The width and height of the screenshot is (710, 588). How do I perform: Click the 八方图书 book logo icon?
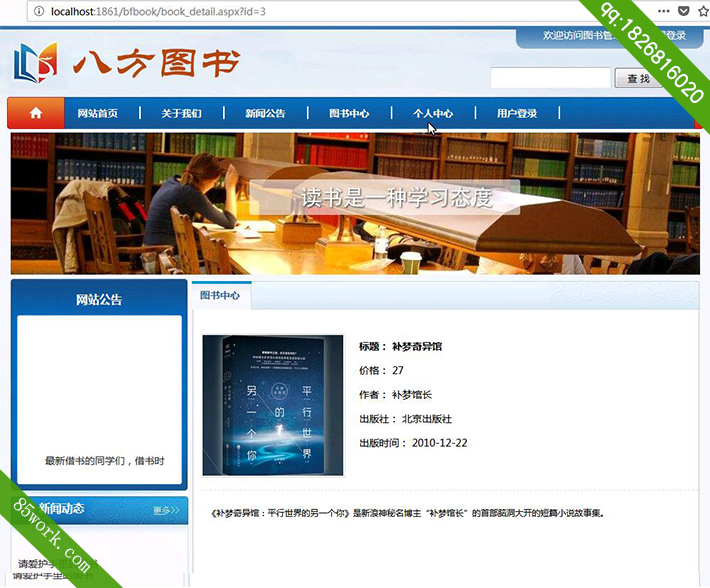click(35, 63)
